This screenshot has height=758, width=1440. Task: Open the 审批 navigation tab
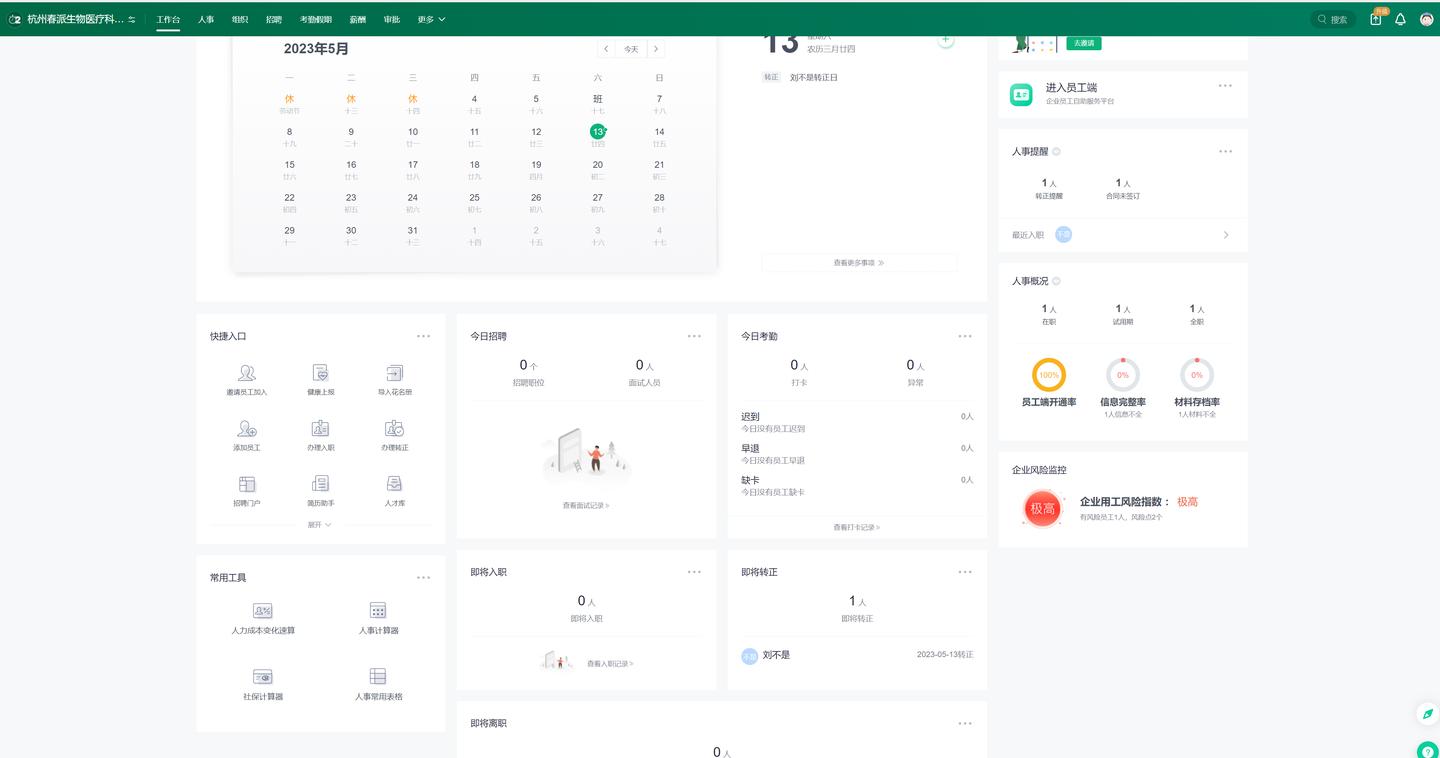[392, 19]
